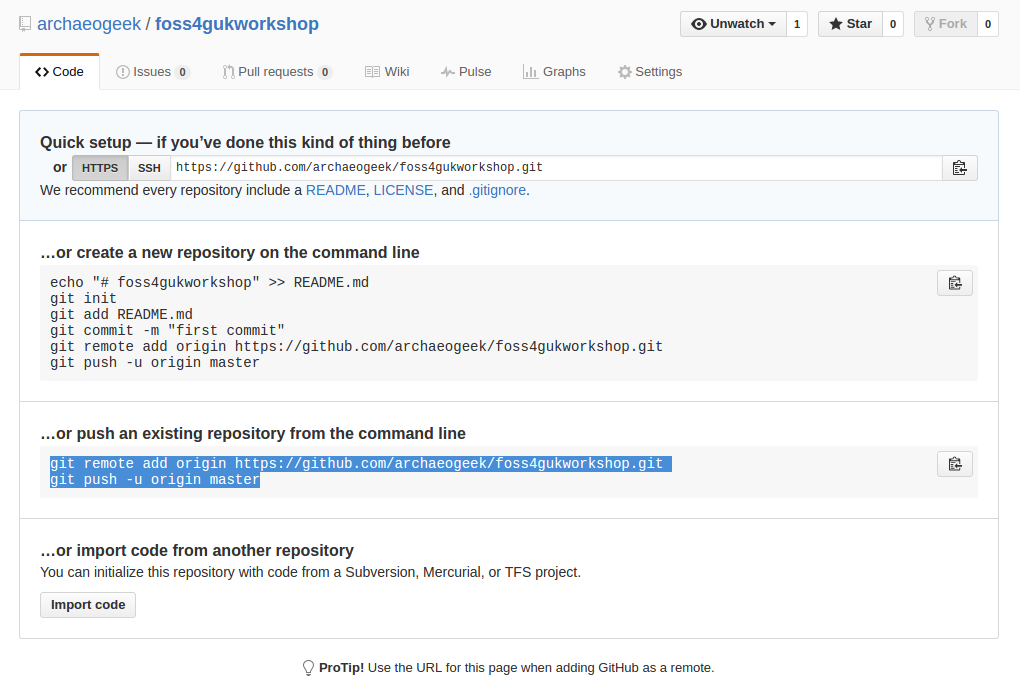Click the repository book icon beside archaeogeek
The width and height of the screenshot is (1020, 686).
pos(25,24)
